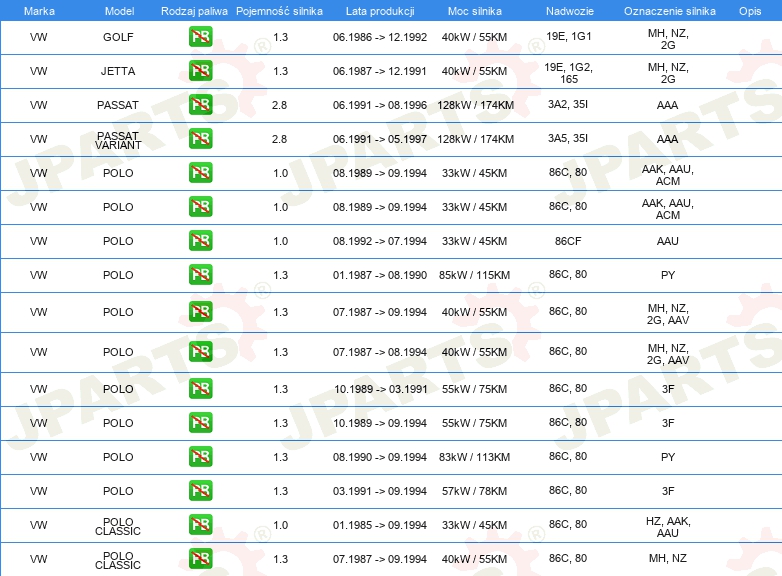
Task: Click the date range 01.1987 -> 08.1990
Action: [380, 275]
